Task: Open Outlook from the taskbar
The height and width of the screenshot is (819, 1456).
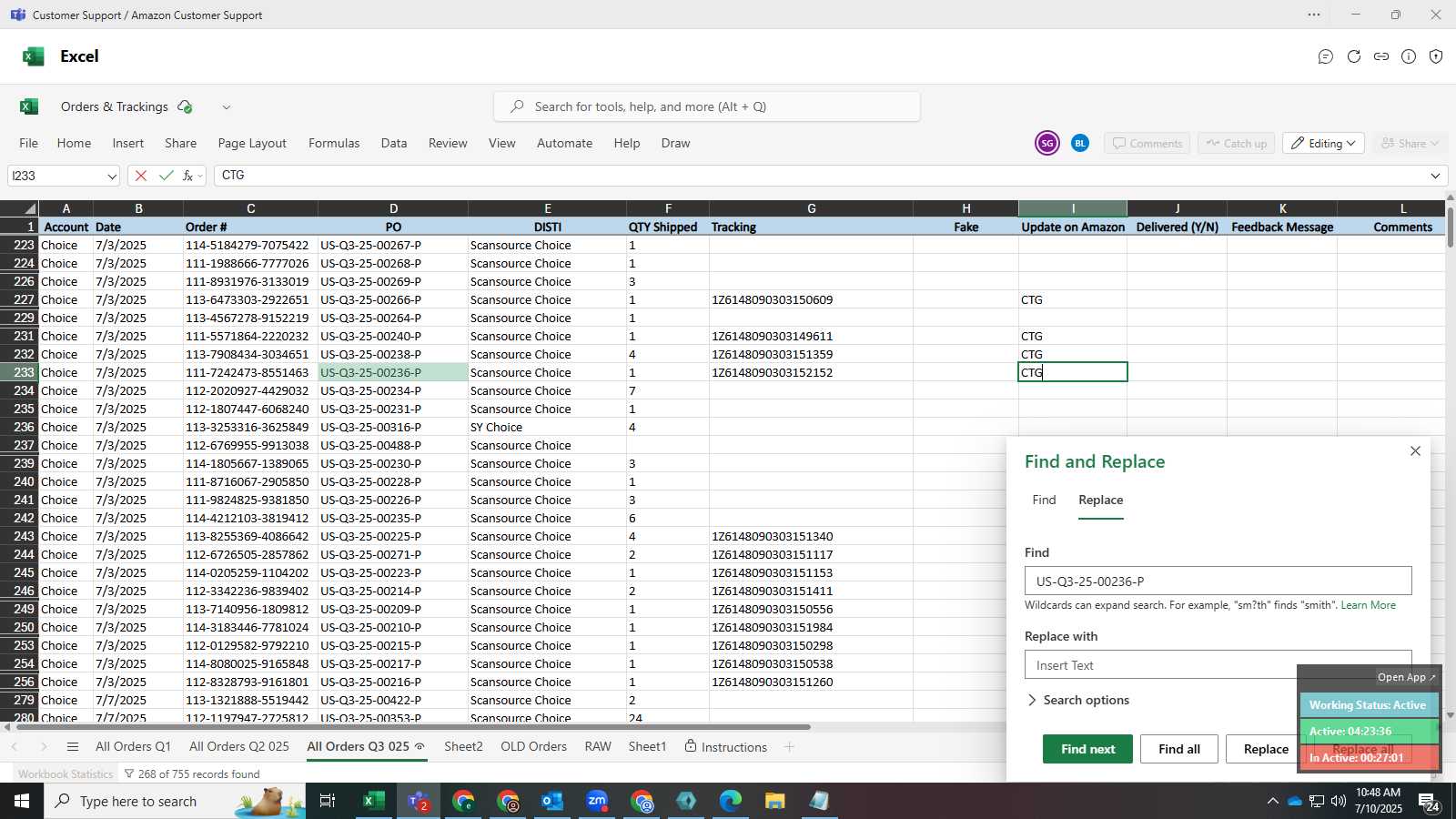Action: [552, 801]
